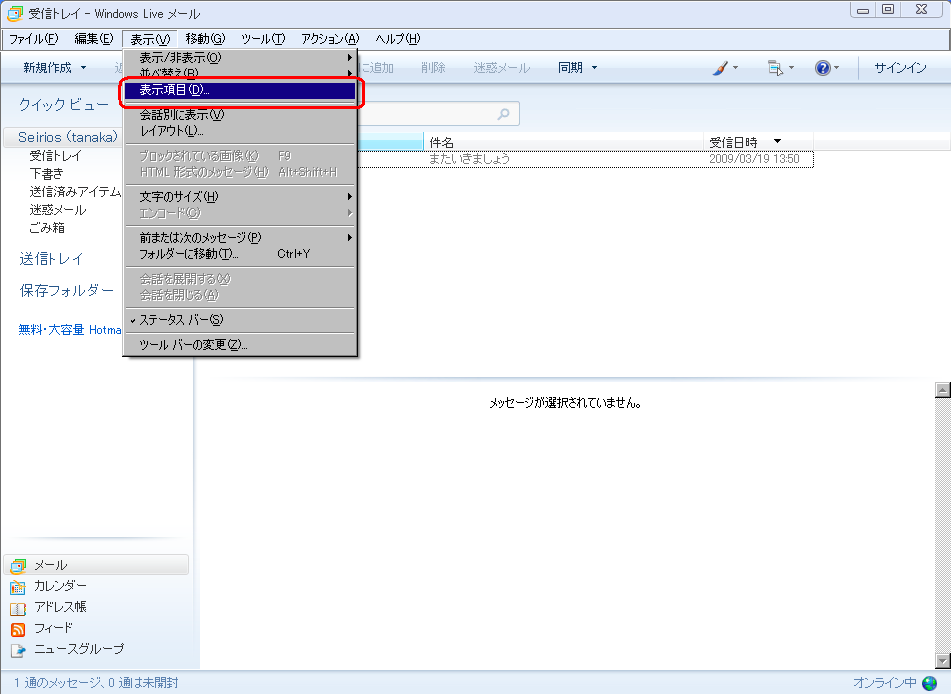951x694 pixels.
Task: Select the Feeds RSS icon
Action: (x=18, y=628)
